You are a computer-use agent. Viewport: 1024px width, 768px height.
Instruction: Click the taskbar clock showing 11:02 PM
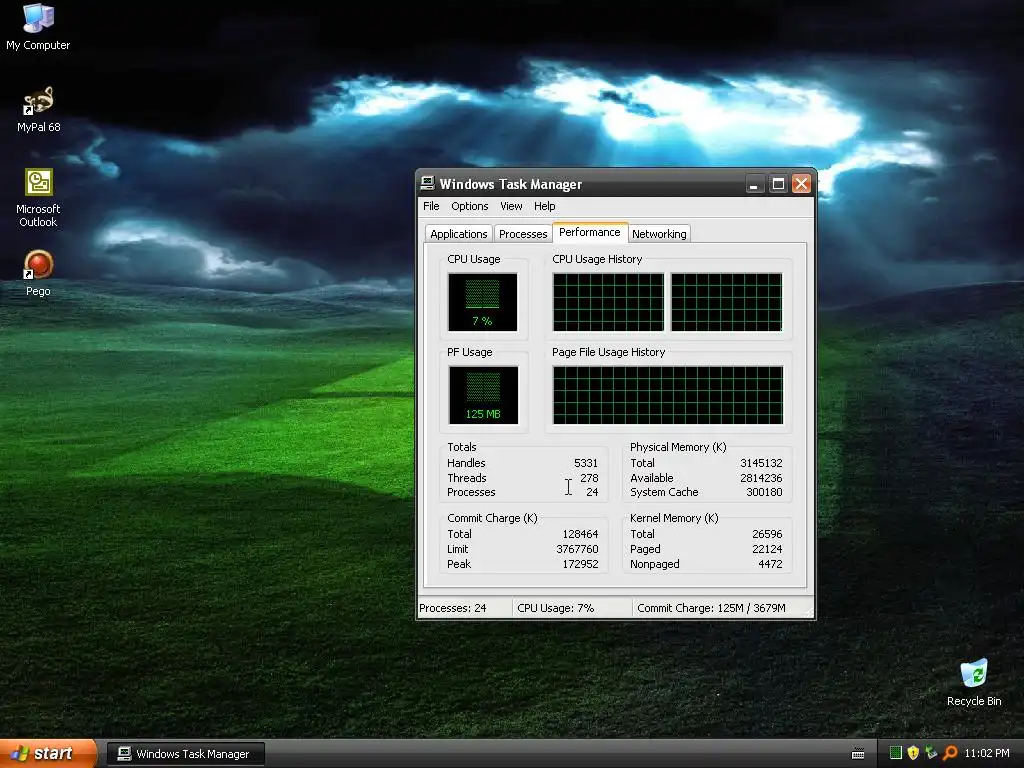pos(987,753)
